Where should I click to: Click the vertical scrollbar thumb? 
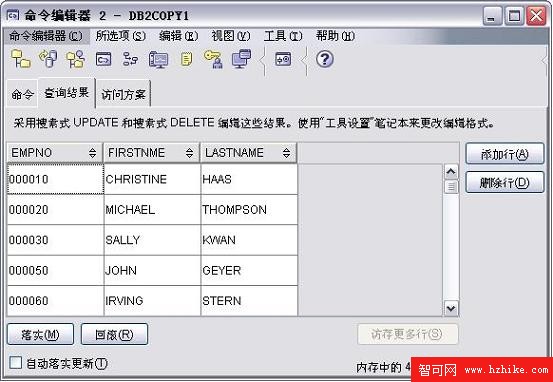451,187
